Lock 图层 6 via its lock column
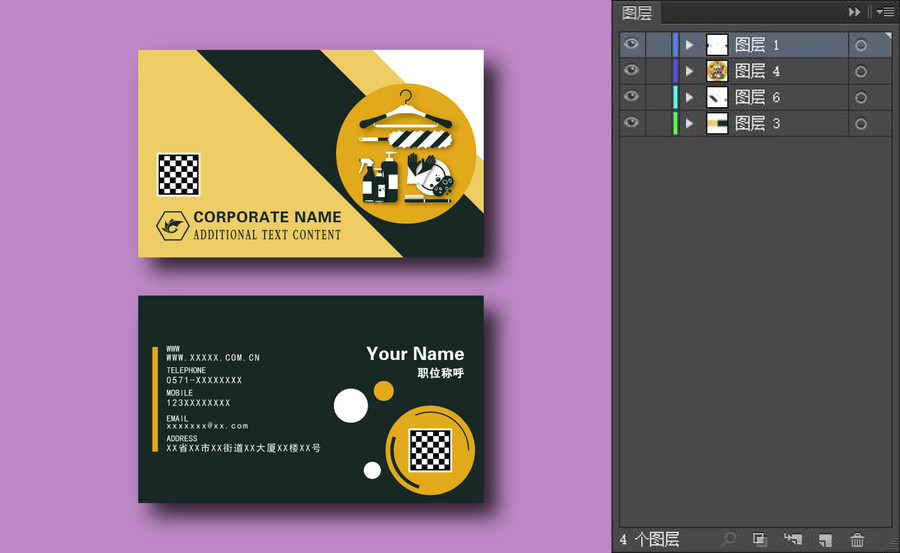Viewport: 900px width, 553px height. click(x=658, y=97)
